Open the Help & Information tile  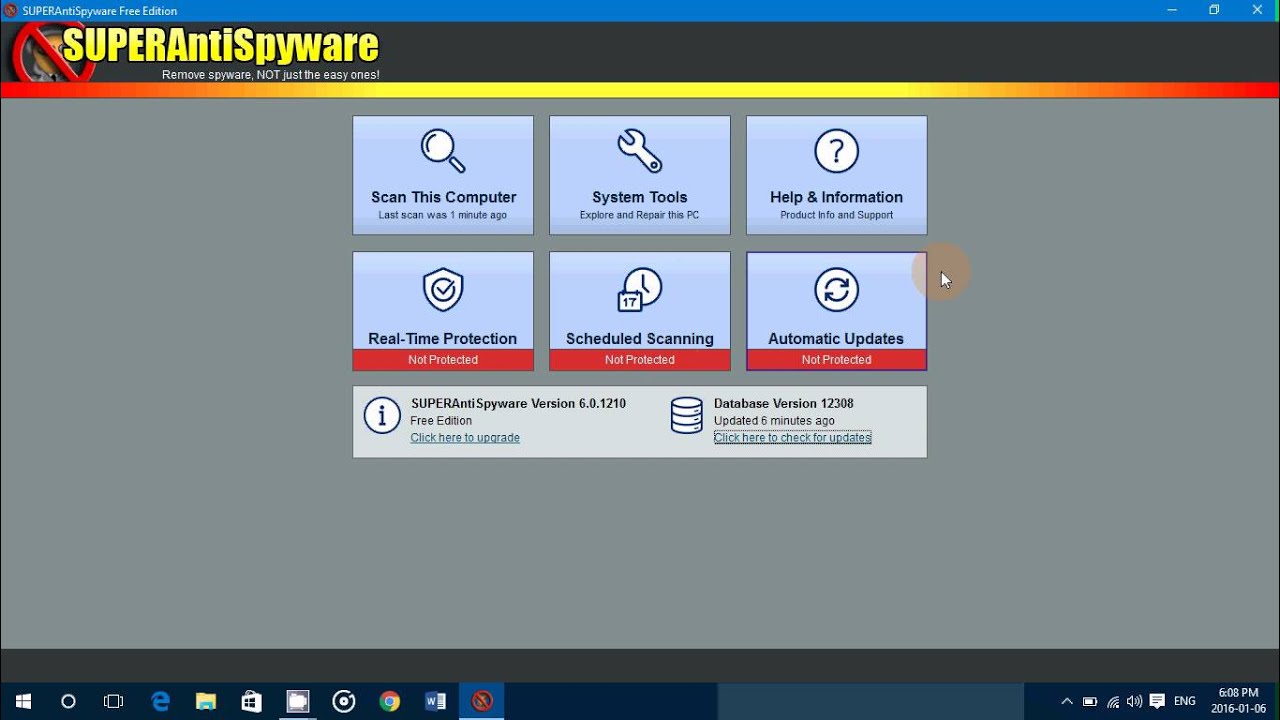tap(837, 175)
